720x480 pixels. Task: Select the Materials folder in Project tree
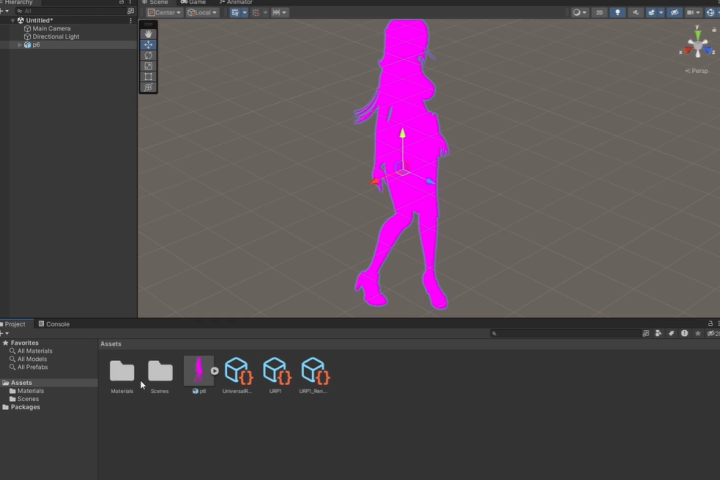30,391
